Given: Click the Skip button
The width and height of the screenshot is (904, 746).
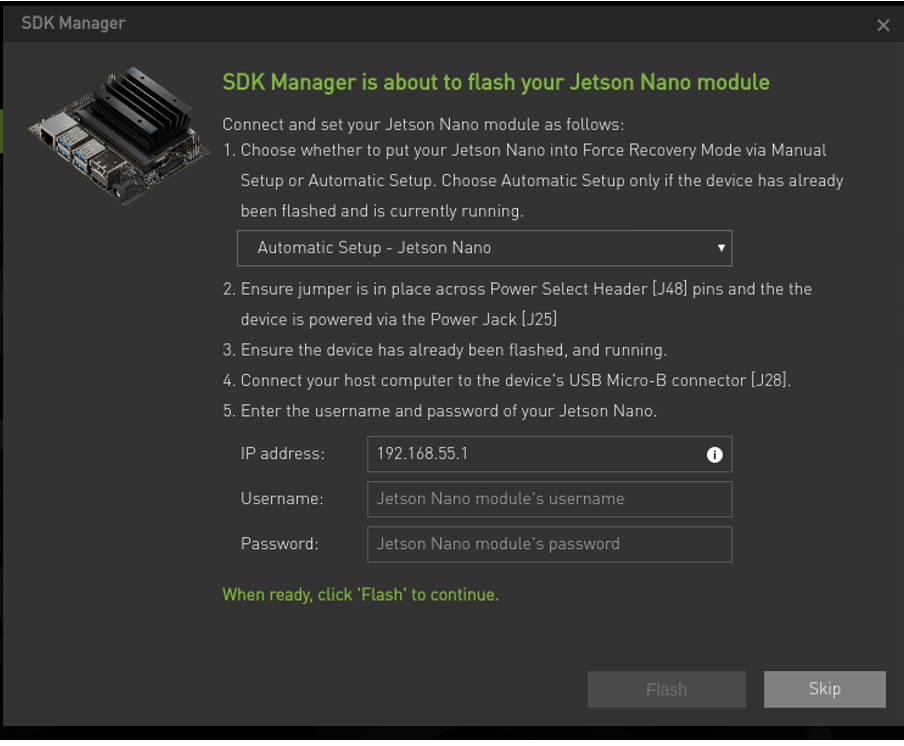Looking at the screenshot, I should coord(824,689).
